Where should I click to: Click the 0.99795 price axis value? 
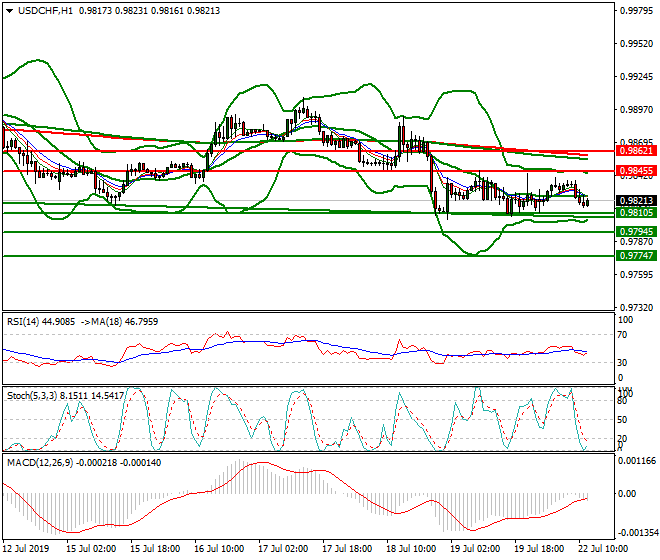pyautogui.click(x=636, y=11)
